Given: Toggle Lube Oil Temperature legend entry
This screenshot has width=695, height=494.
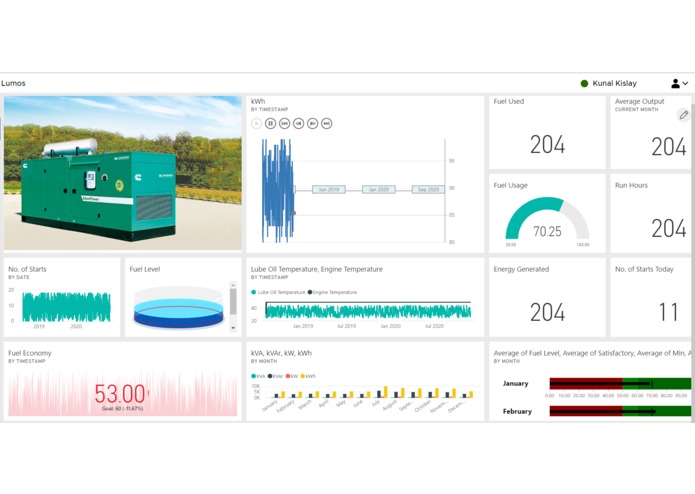Looking at the screenshot, I should (278, 292).
